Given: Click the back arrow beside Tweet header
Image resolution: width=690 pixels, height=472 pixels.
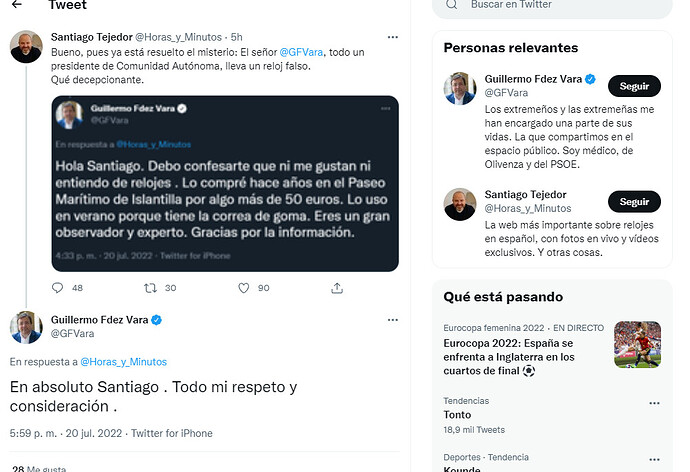Looking at the screenshot, I should click(17, 5).
